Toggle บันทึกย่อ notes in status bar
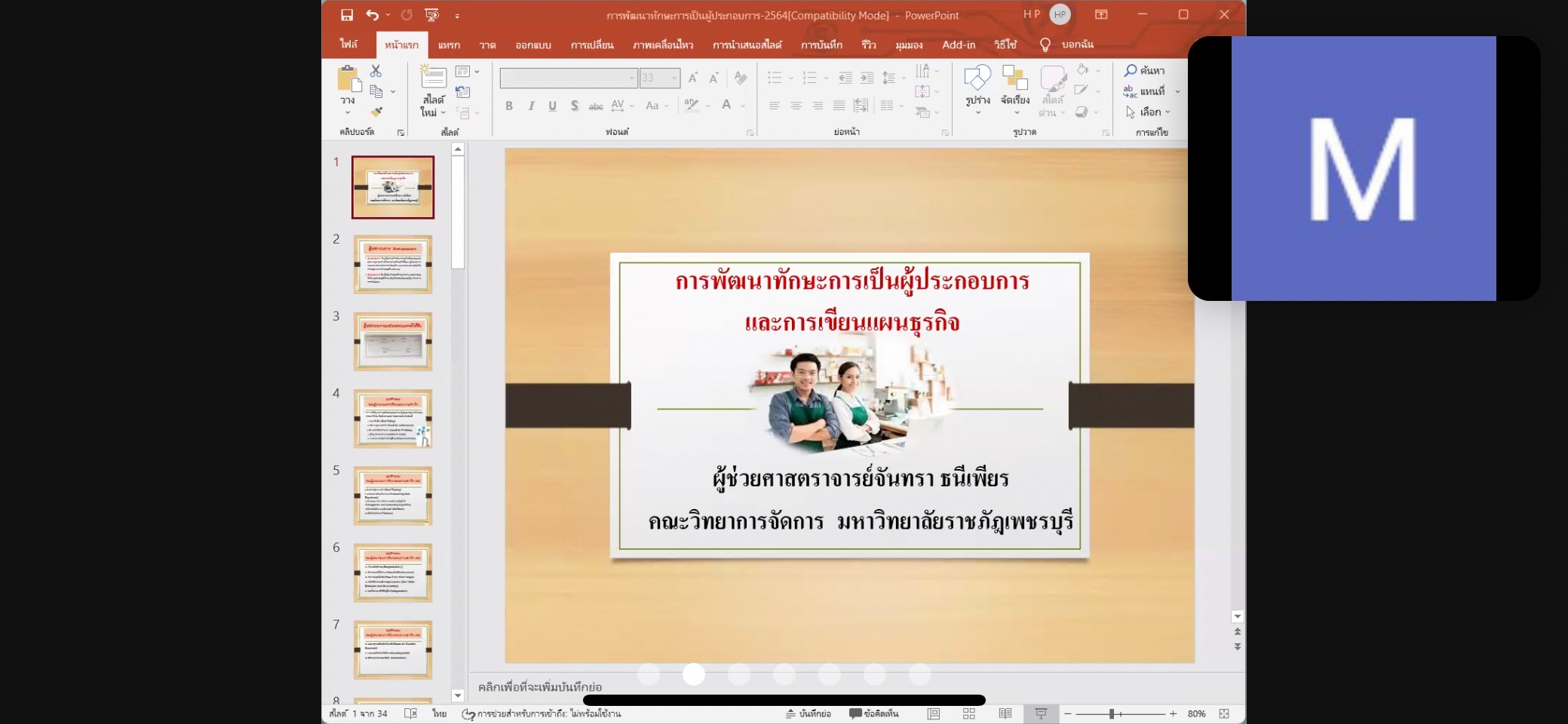This screenshot has width=1568, height=724. coord(808,713)
